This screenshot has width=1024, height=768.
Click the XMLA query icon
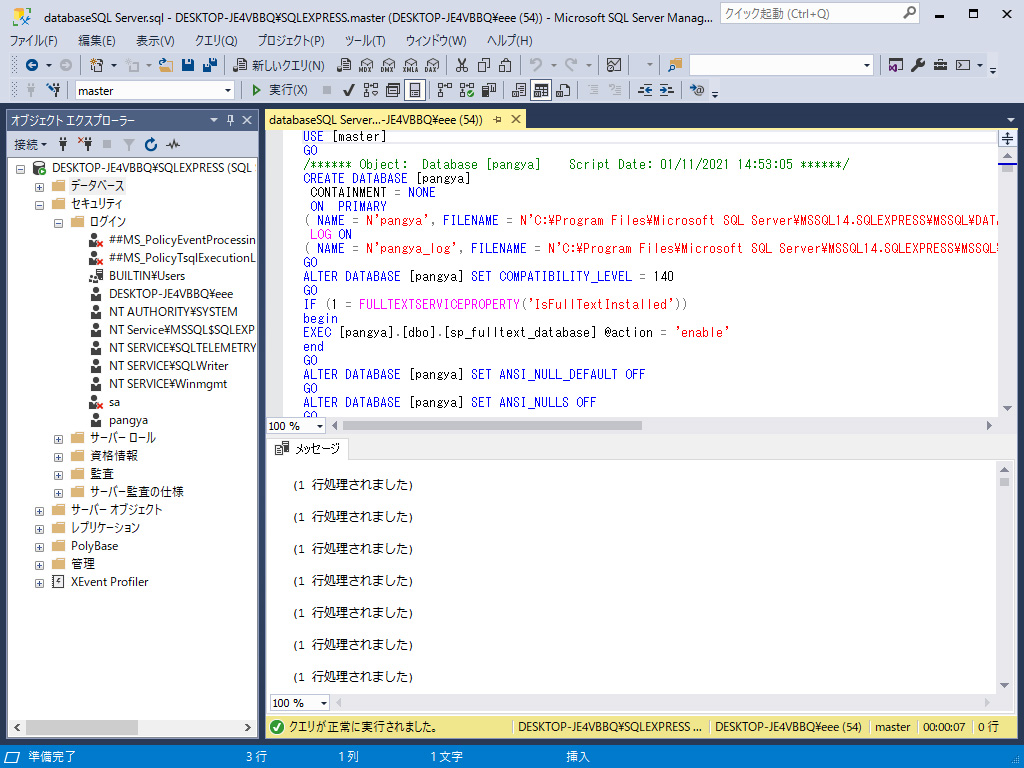click(410, 65)
